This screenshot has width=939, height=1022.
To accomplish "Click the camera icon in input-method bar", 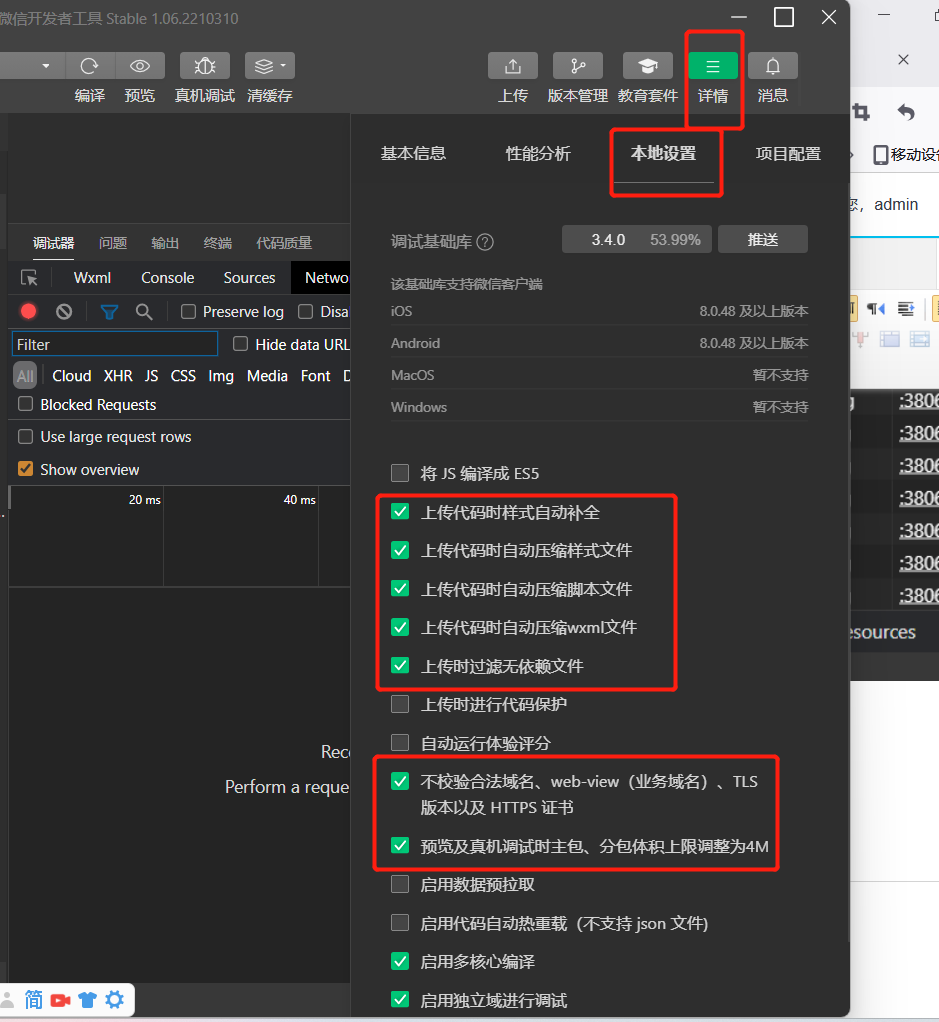I will (61, 1000).
